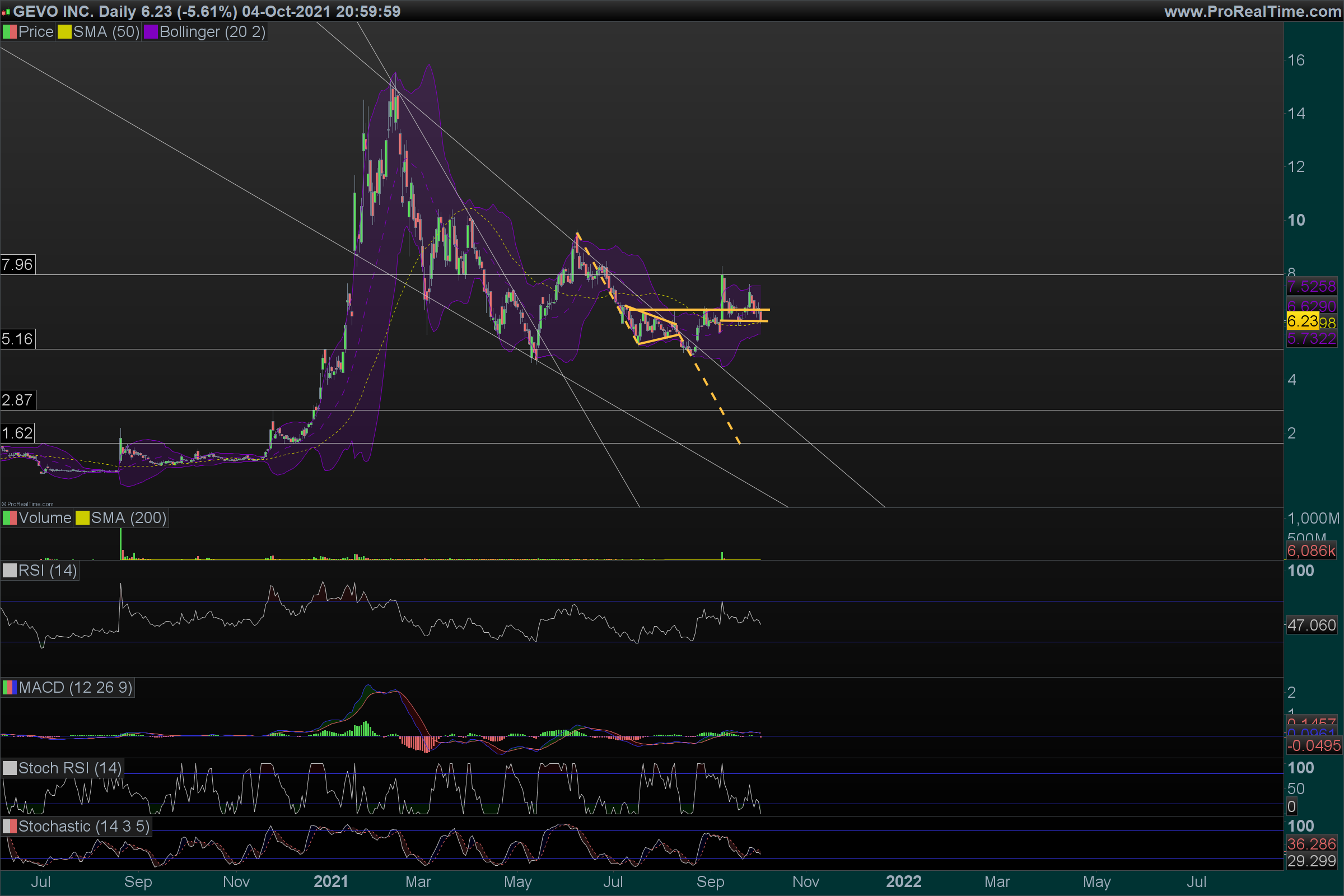
Task: Click the Volume panel legend icon
Action: point(10,517)
